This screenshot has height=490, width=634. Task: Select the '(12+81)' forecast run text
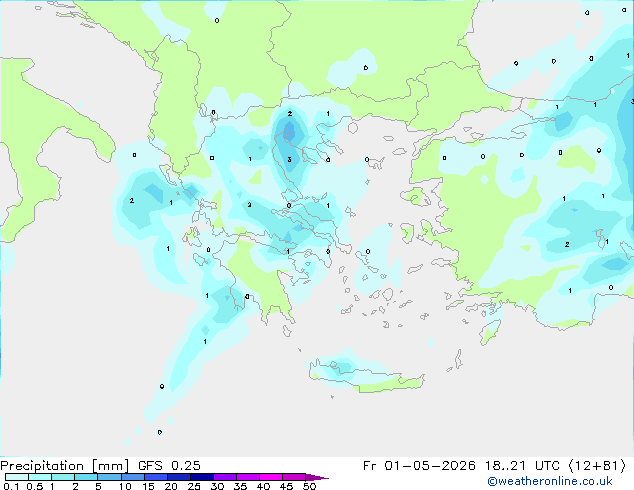[597, 466]
